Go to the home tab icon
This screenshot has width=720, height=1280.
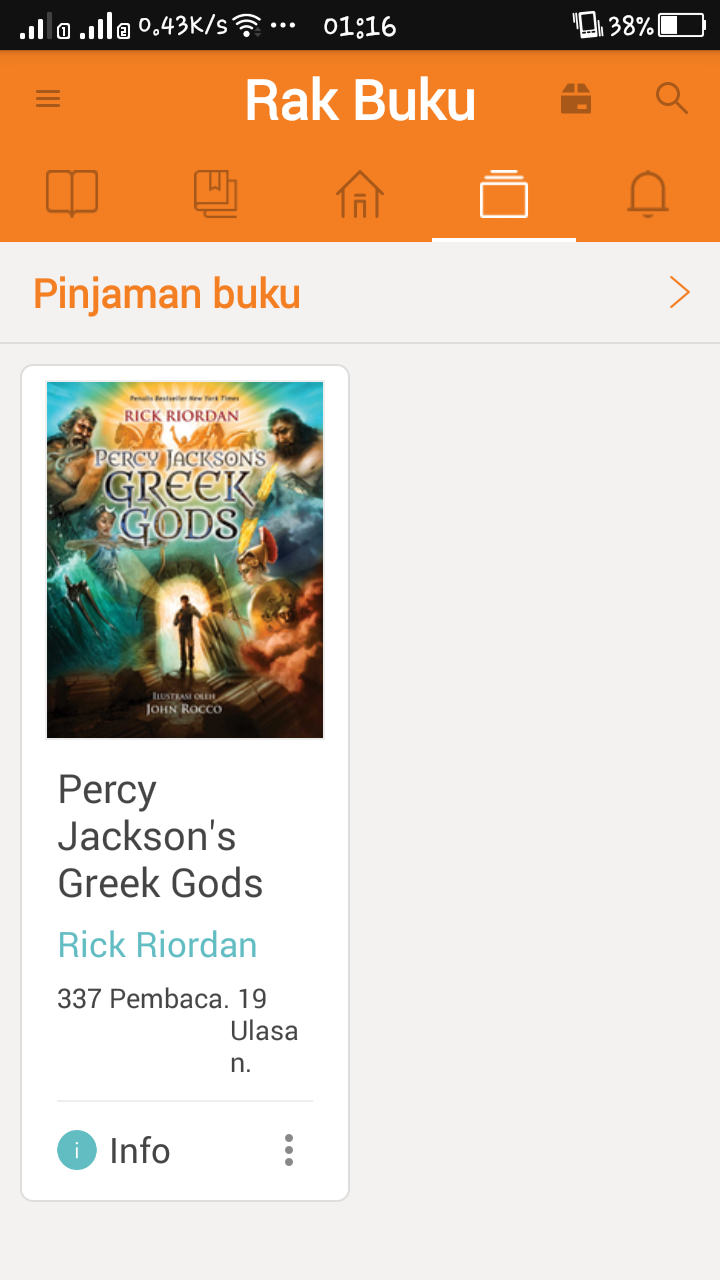coord(360,193)
